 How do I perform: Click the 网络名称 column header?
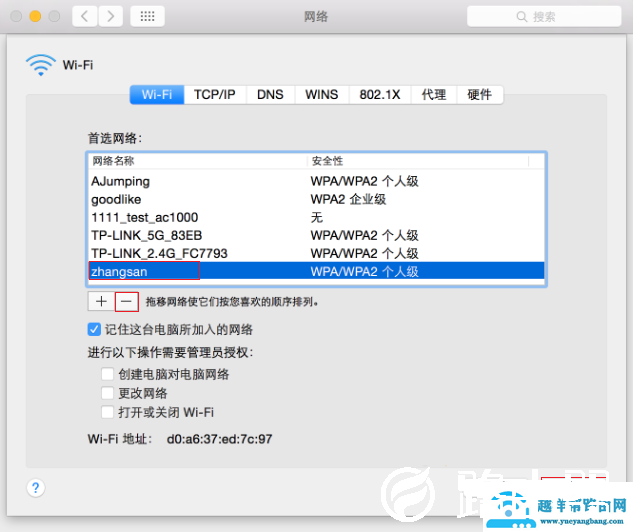coord(197,161)
